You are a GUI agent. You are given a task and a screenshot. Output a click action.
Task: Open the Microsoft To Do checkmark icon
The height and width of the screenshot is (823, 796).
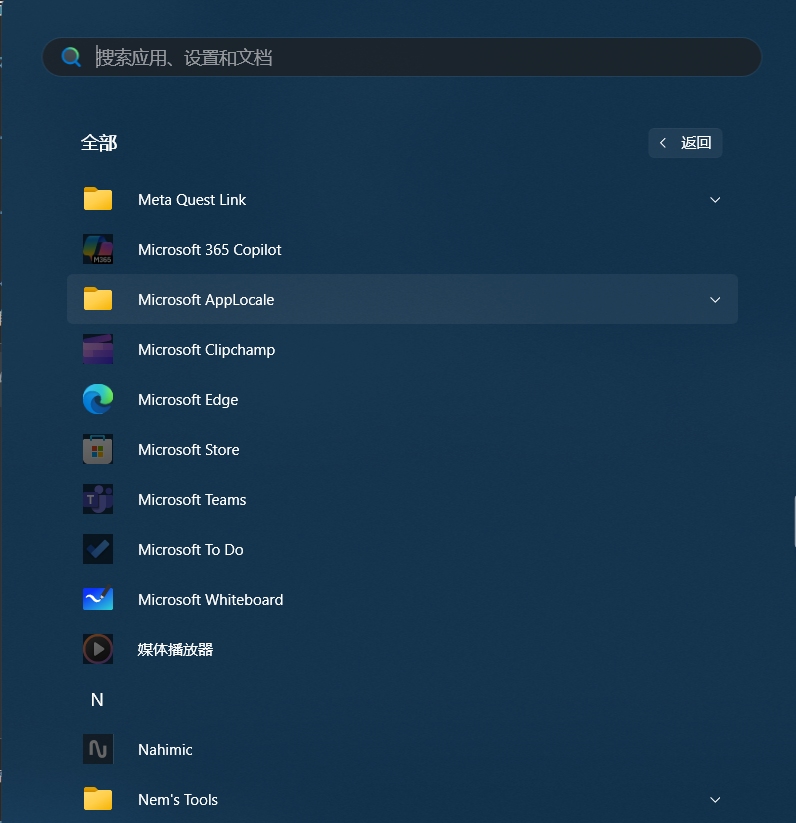click(x=98, y=549)
